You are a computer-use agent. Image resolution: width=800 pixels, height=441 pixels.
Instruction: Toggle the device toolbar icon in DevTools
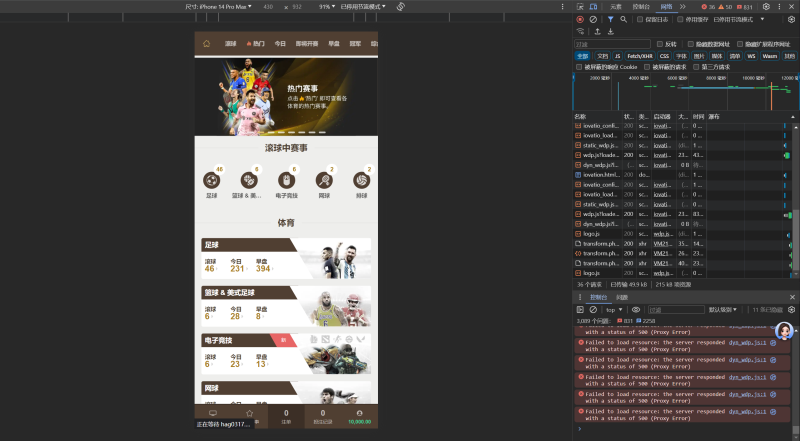point(593,6)
